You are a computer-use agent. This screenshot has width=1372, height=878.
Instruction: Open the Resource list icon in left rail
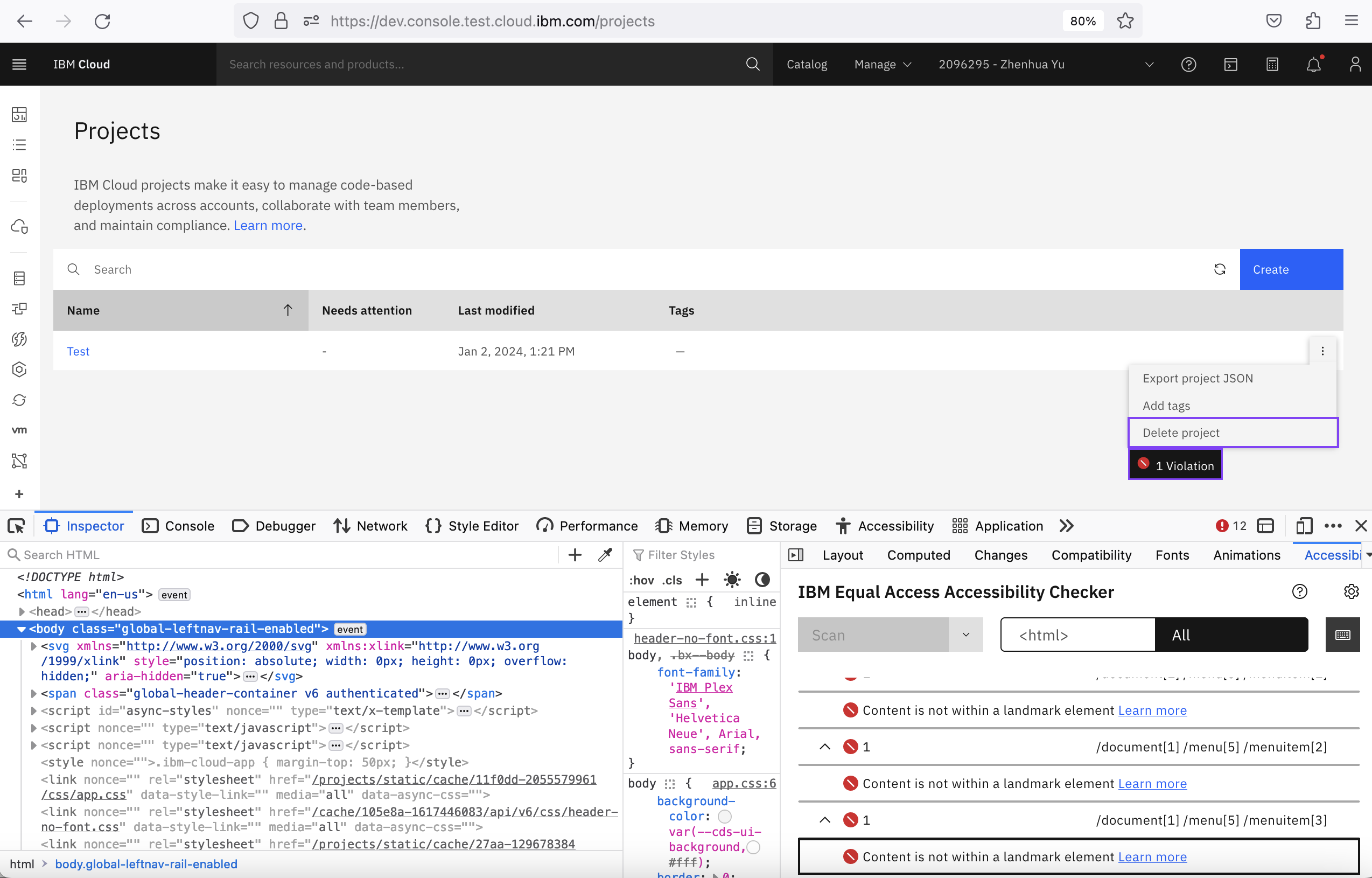pyautogui.click(x=19, y=145)
